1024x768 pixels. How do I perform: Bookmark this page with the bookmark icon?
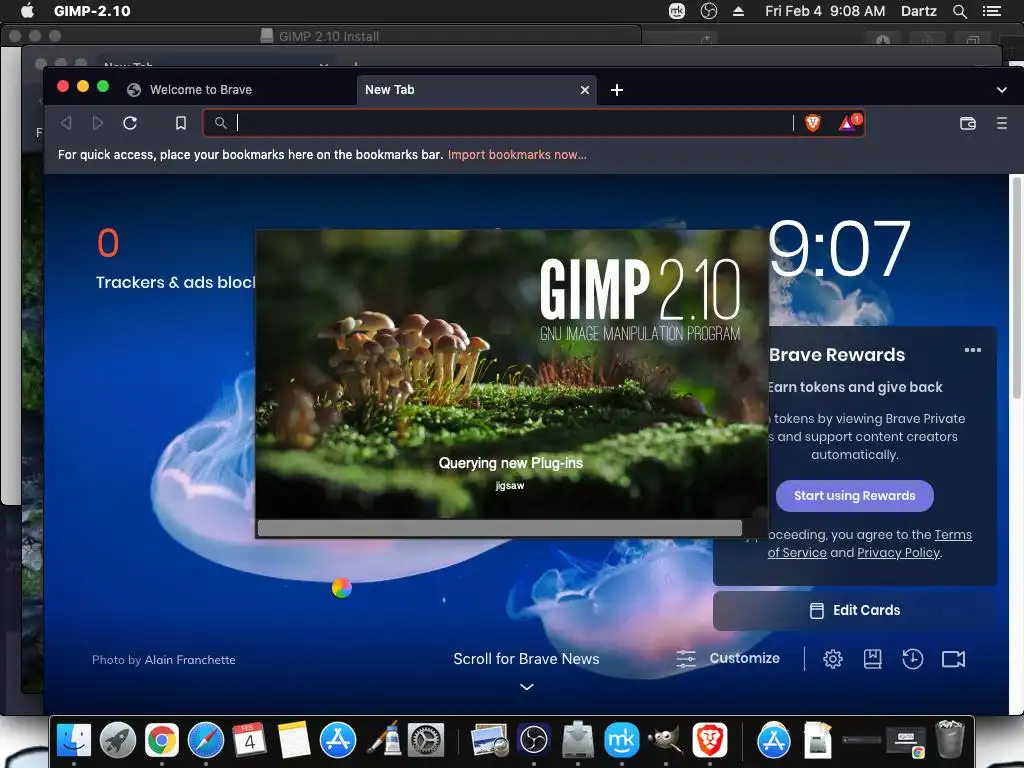(181, 123)
